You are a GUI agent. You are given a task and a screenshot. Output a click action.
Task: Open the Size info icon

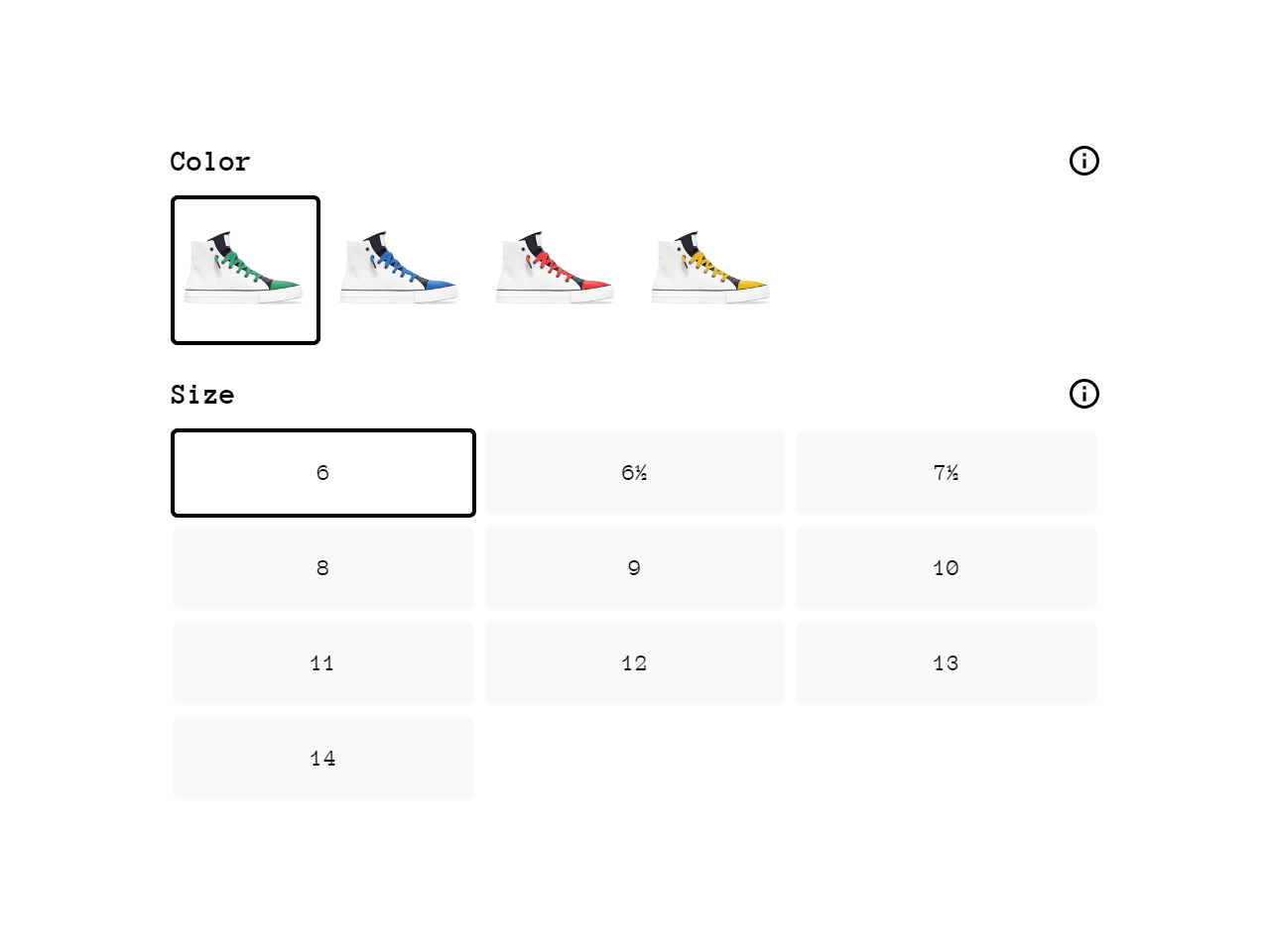point(1083,394)
